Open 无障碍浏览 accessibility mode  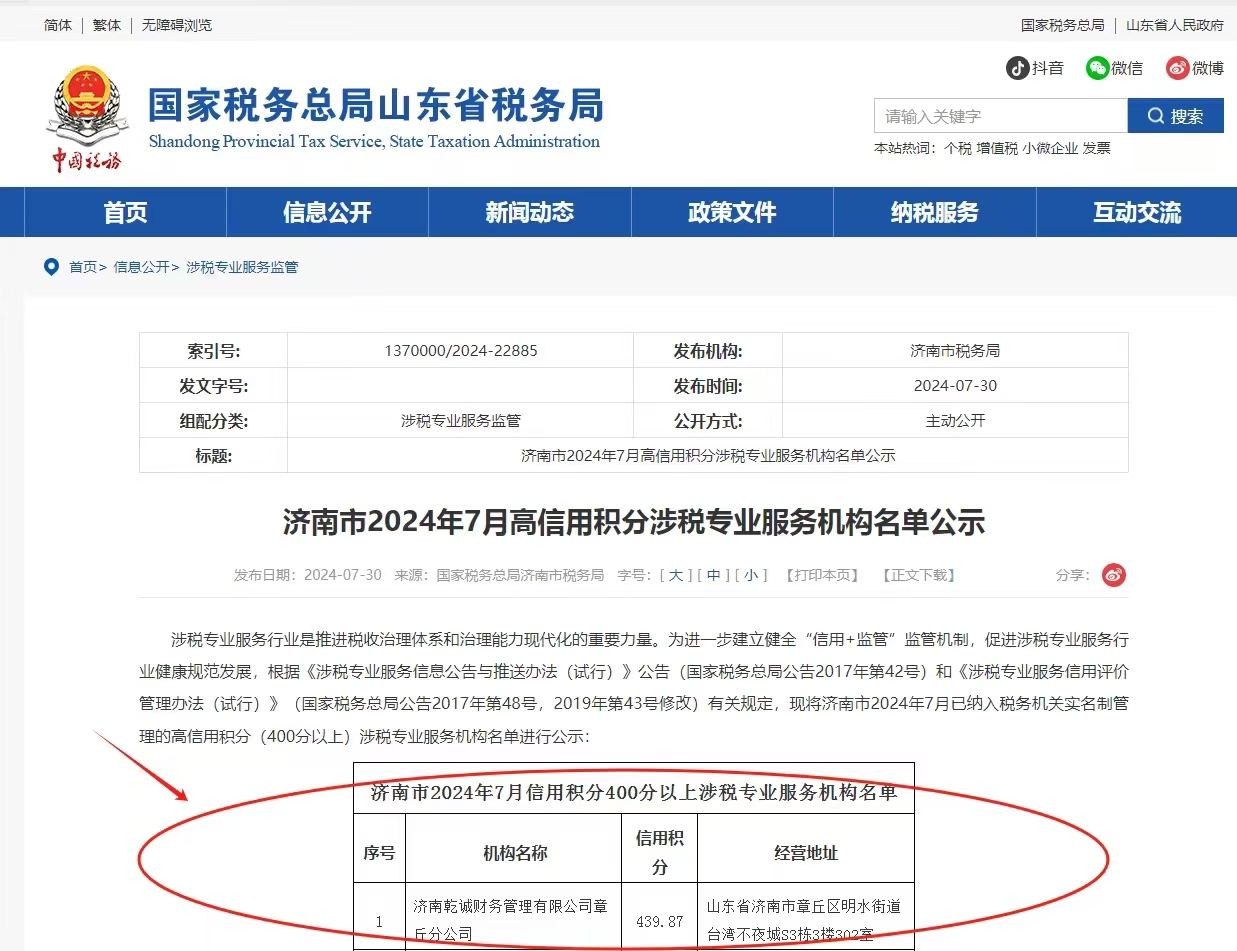coord(177,25)
